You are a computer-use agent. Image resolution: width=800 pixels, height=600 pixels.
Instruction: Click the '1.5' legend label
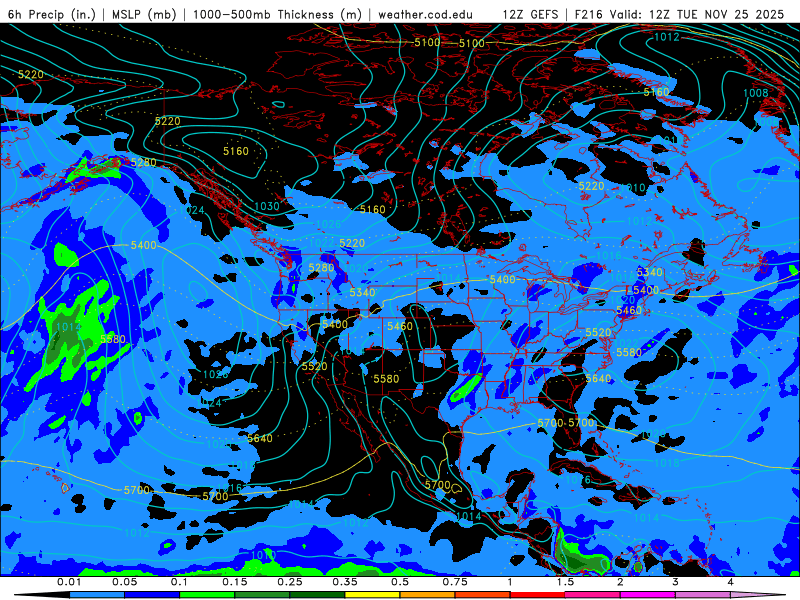pos(565,582)
